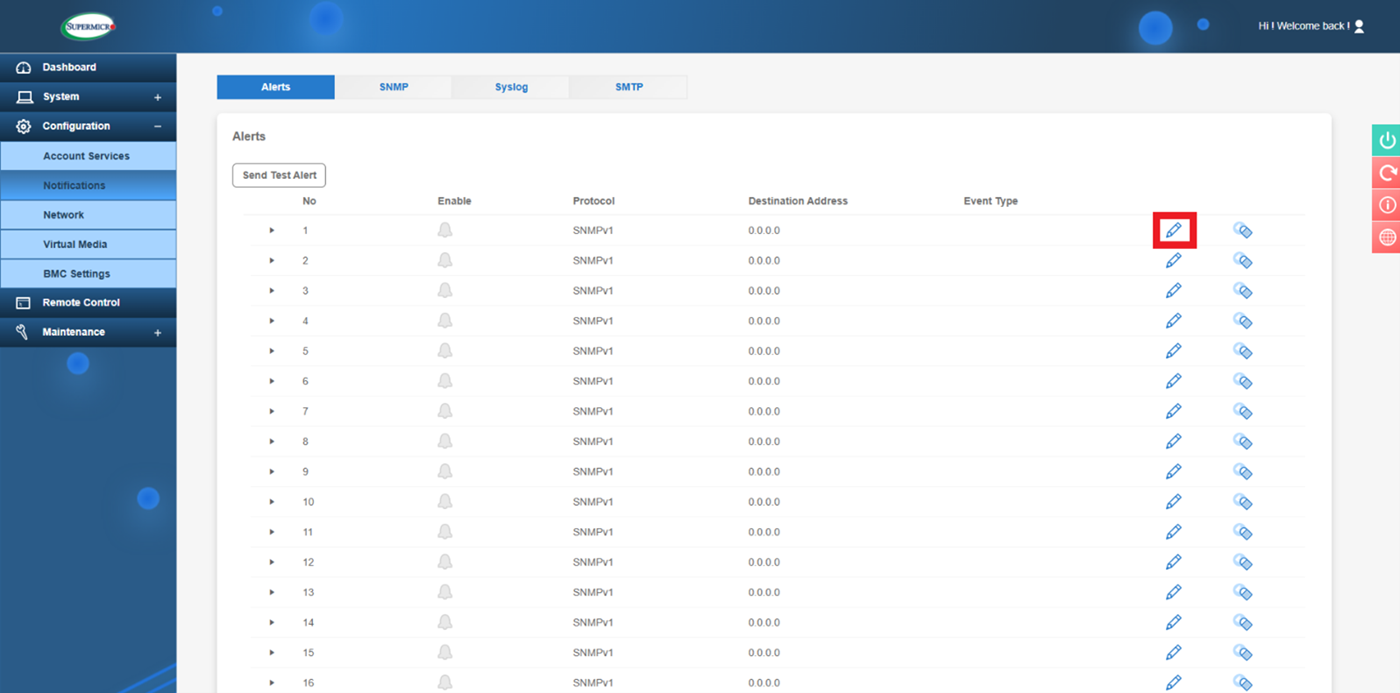The image size is (1400, 693).
Task: Go to the Dashboard page
Action: [88, 68]
